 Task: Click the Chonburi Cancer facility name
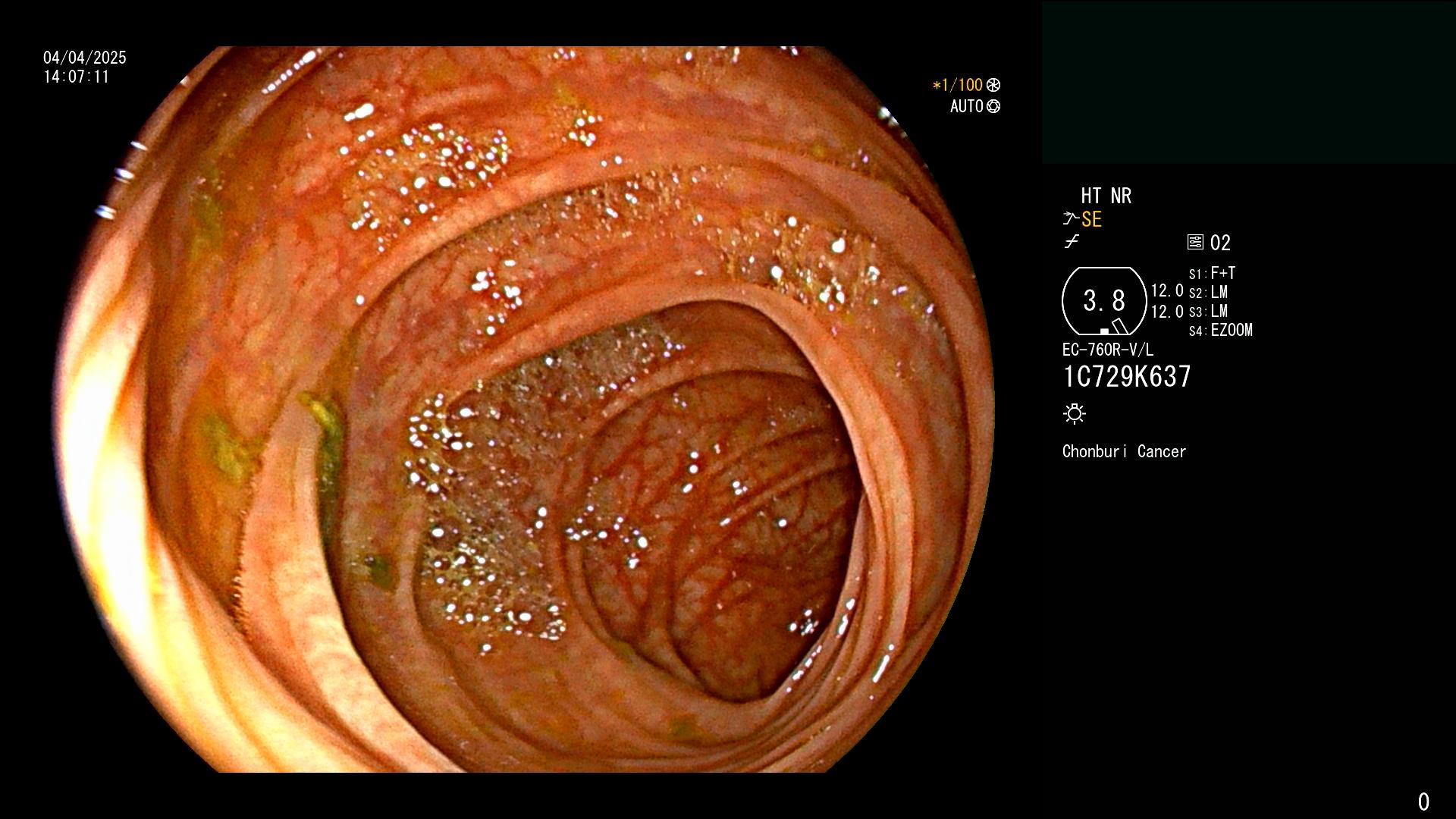[x=1124, y=452]
